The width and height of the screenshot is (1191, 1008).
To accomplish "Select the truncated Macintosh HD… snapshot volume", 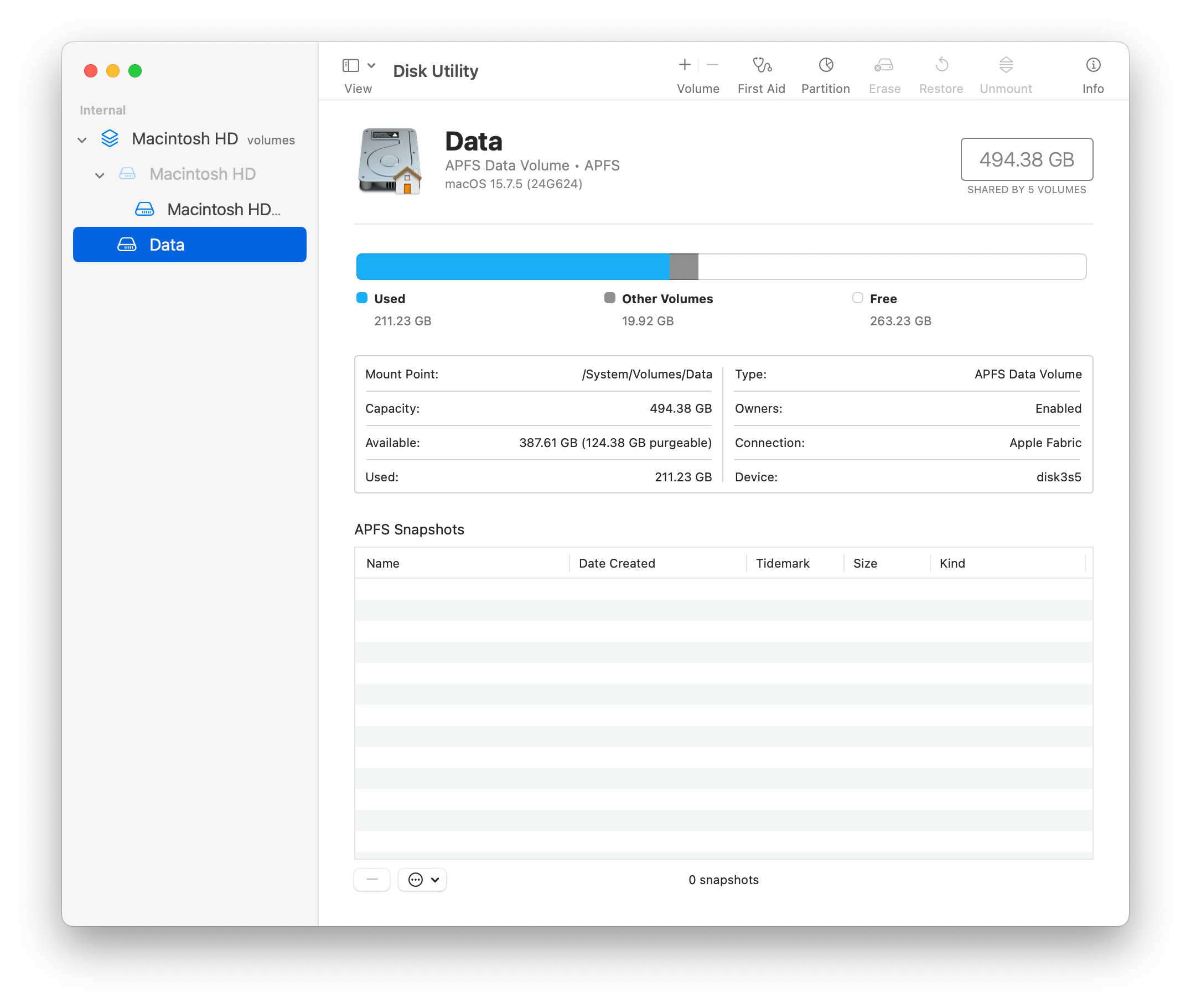I will tap(190, 210).
